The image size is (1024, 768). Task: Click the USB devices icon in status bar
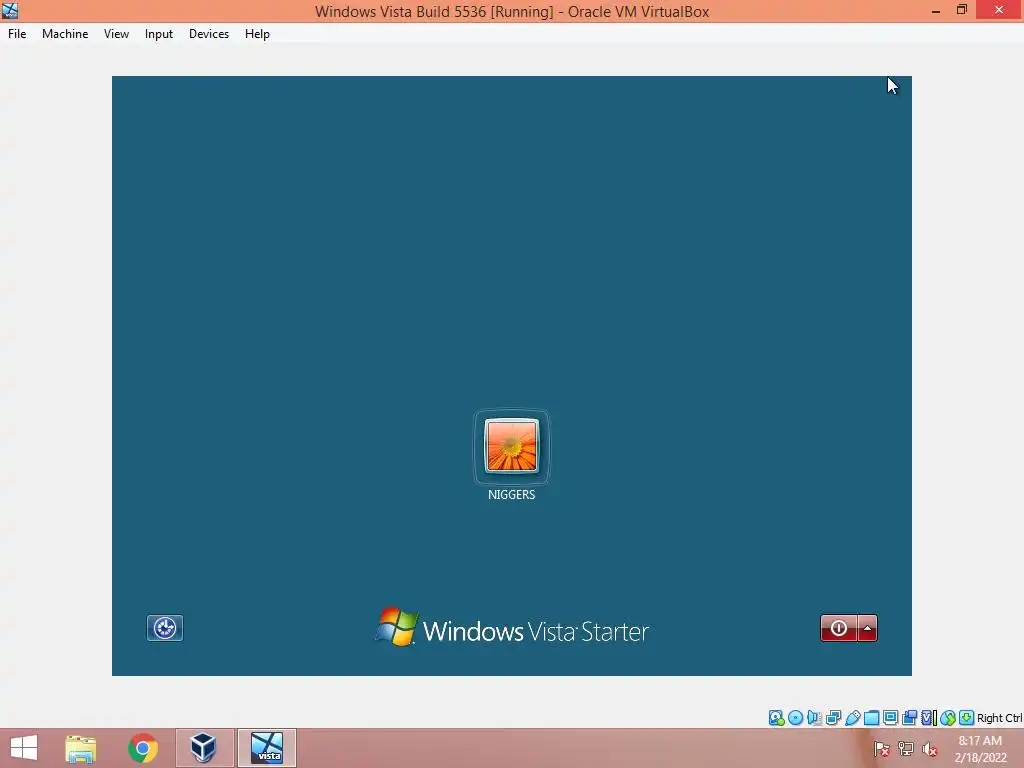coord(852,718)
